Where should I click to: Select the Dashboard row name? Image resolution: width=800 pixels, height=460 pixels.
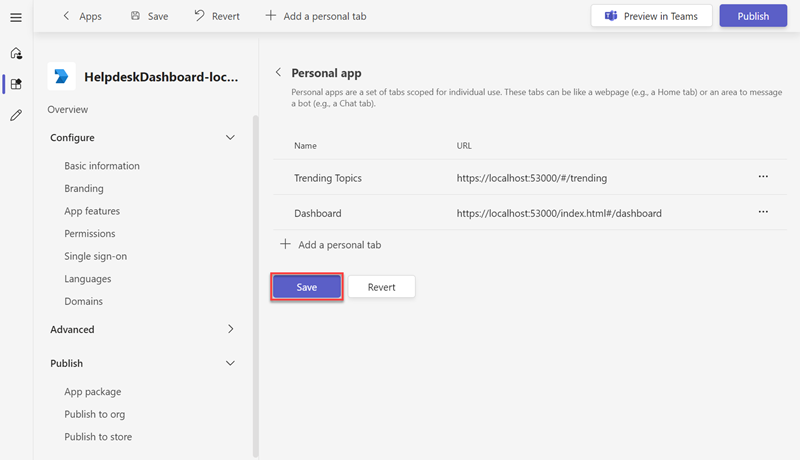click(x=317, y=213)
